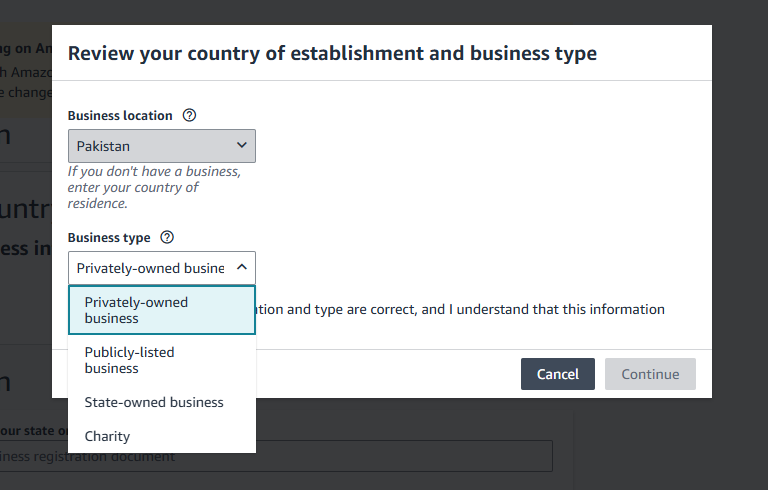Open the Business location help icon
Viewport: 768px width, 490px height.
pos(189,115)
